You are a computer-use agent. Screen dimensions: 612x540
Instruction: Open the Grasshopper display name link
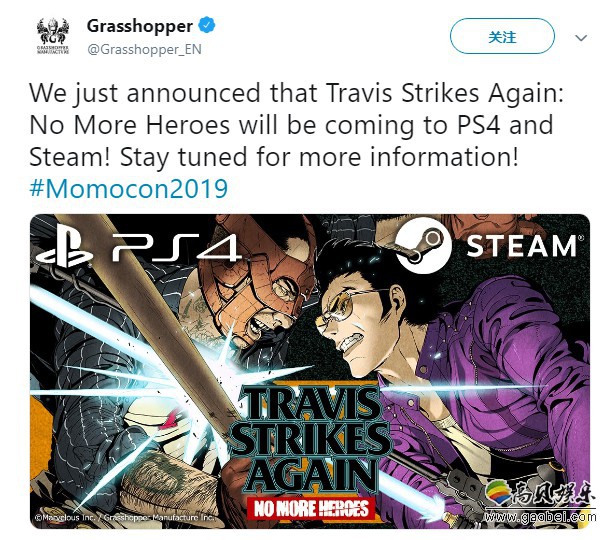pos(140,26)
